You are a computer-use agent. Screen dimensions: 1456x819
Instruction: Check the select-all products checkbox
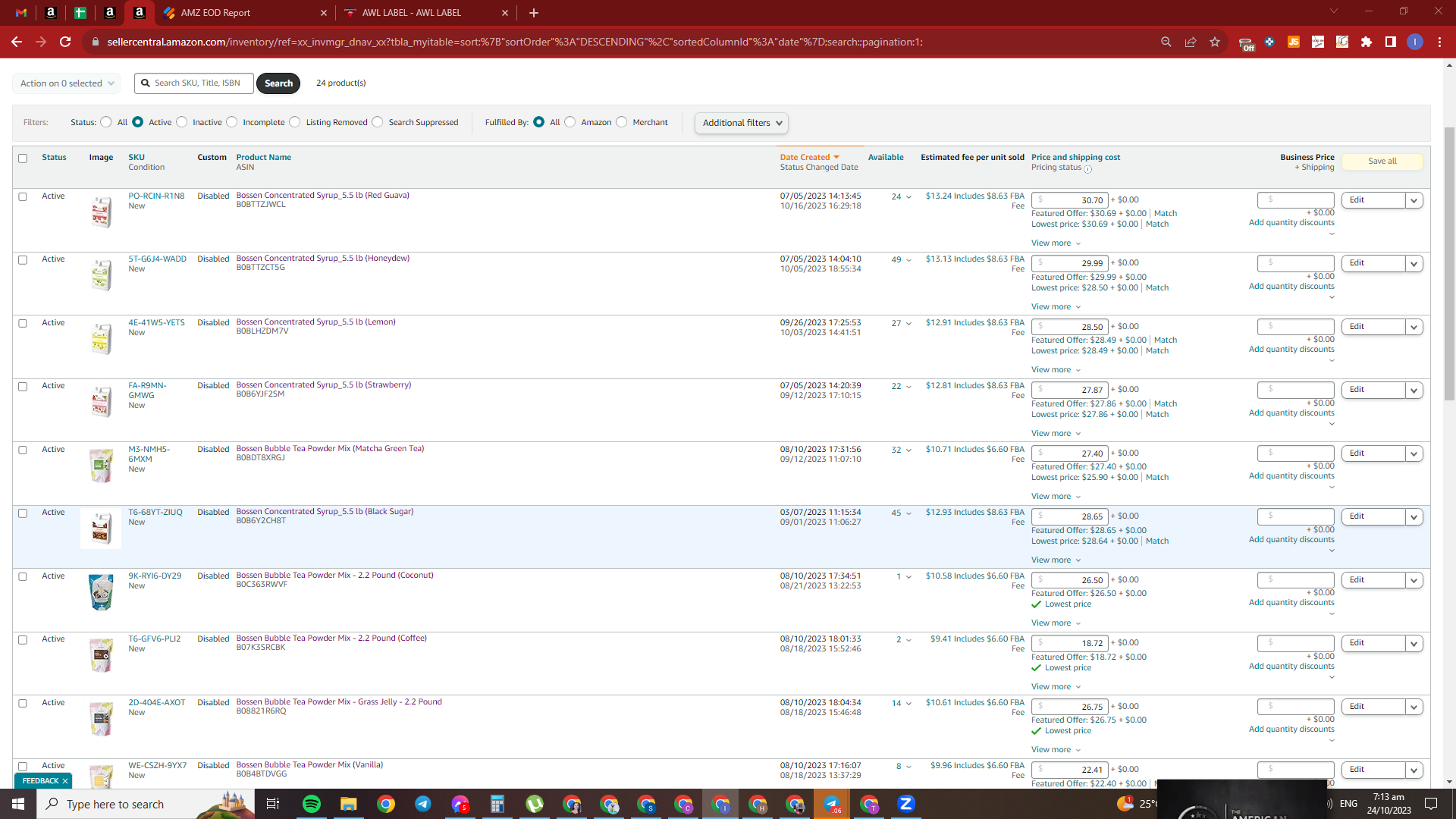click(23, 158)
